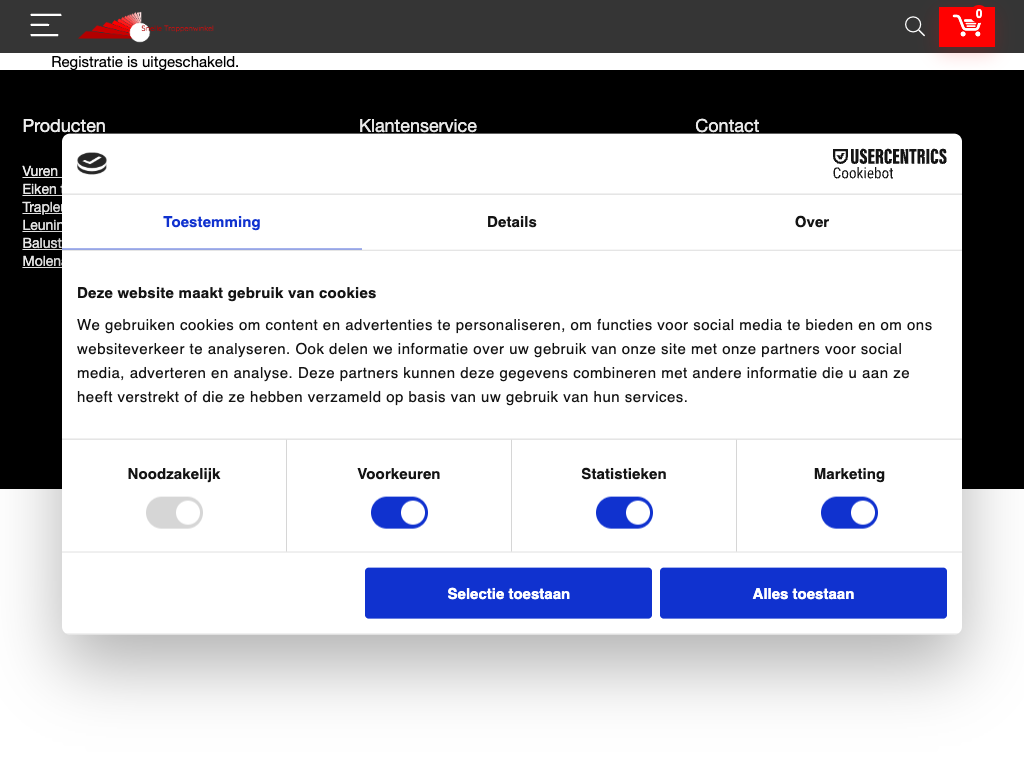The image size is (1024, 768).
Task: Open the Eiken footer product link
Action: [x=41, y=189]
